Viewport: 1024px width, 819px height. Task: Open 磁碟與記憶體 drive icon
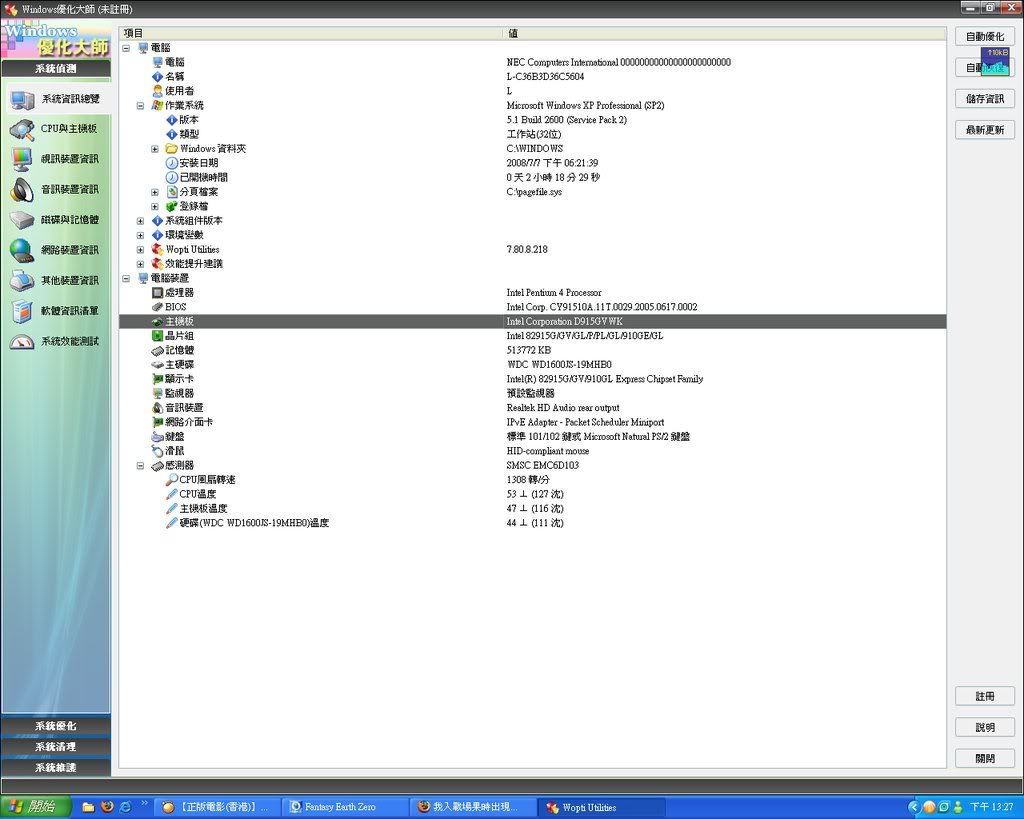click(22, 220)
